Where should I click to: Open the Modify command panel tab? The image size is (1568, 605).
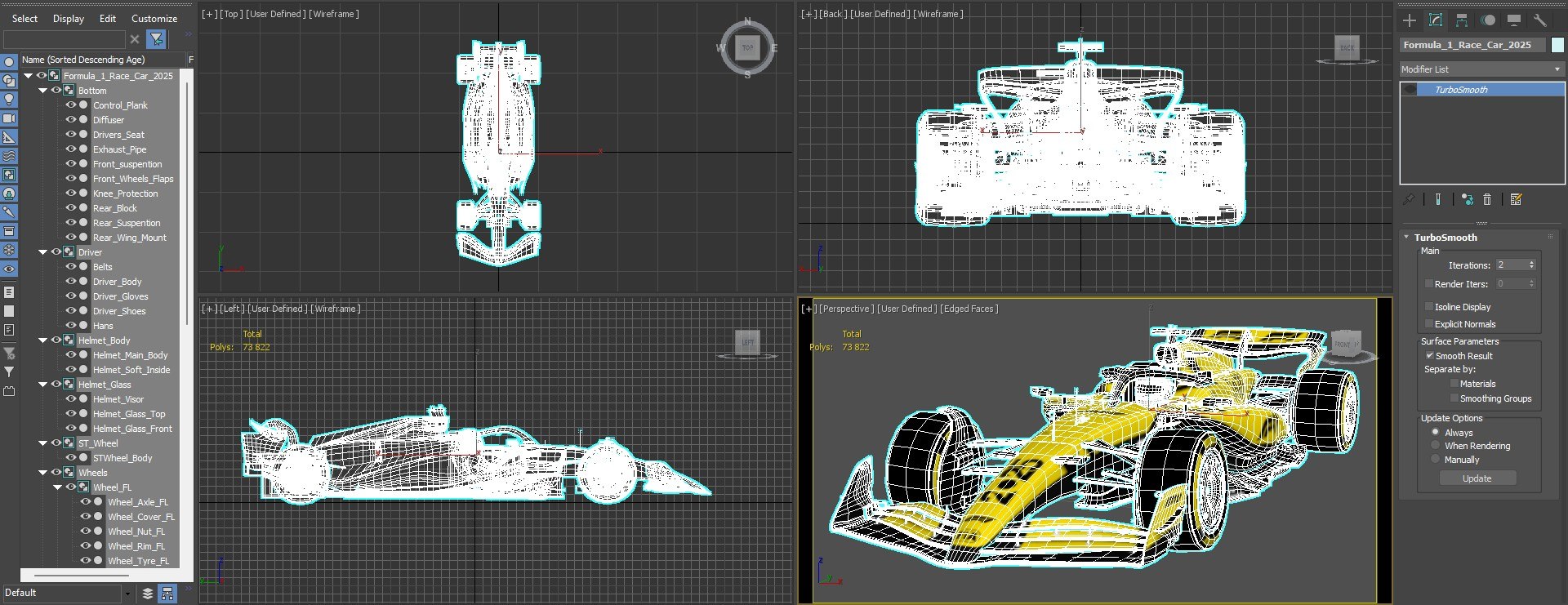point(1436,20)
